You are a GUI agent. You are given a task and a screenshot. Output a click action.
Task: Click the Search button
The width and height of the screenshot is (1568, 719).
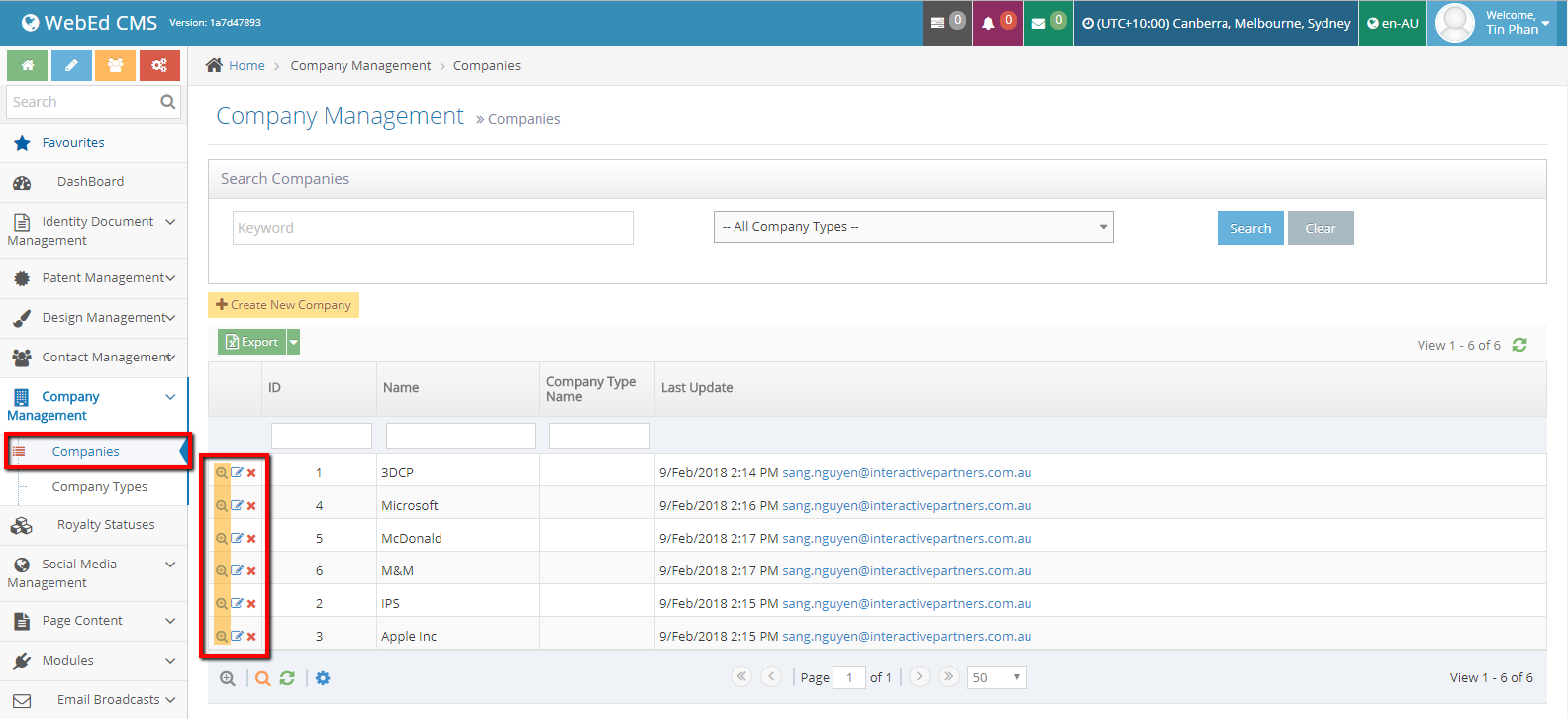tap(1250, 228)
